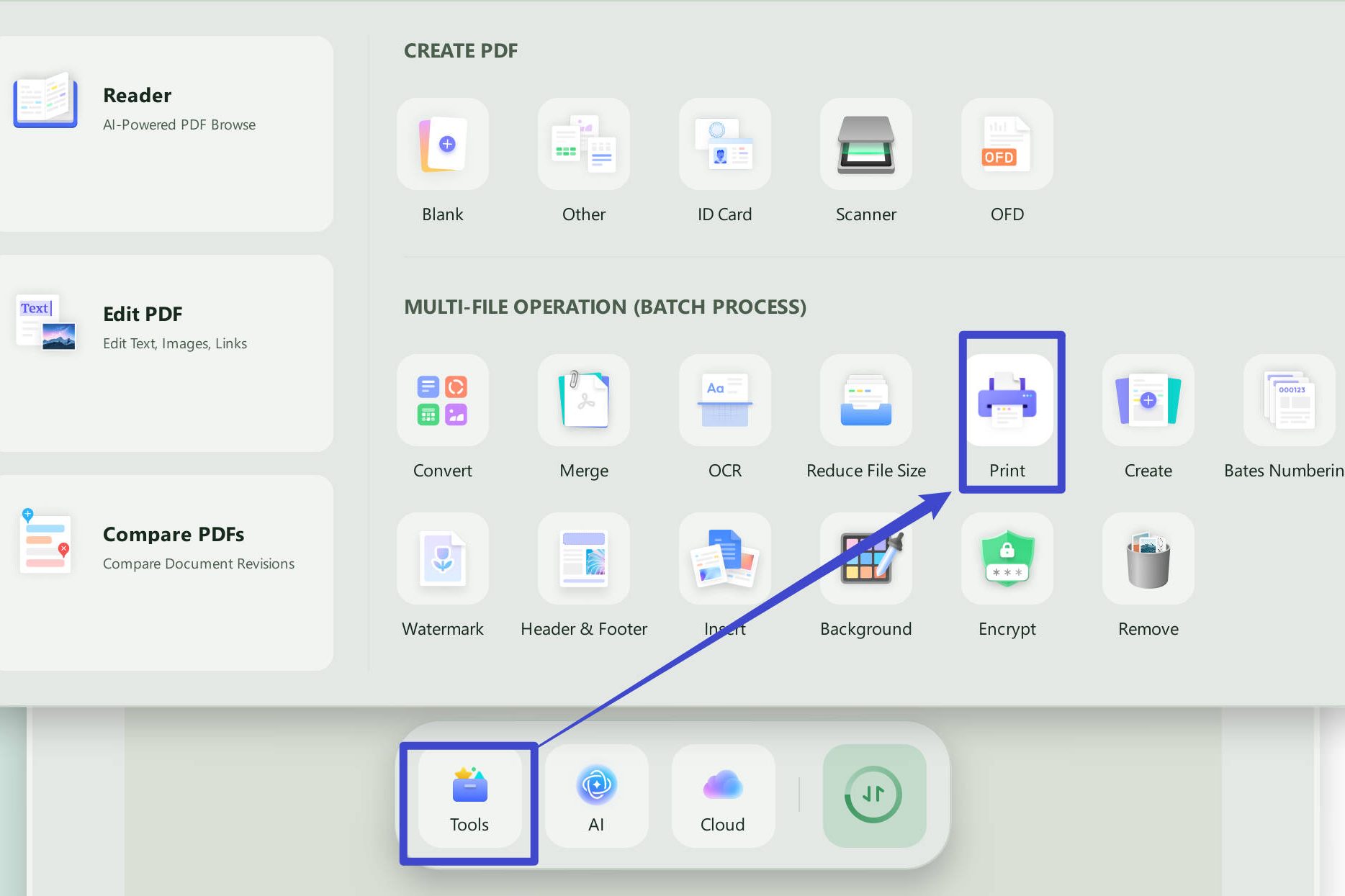Open the batch Background tool
The height and width of the screenshot is (896, 1345).
click(866, 558)
